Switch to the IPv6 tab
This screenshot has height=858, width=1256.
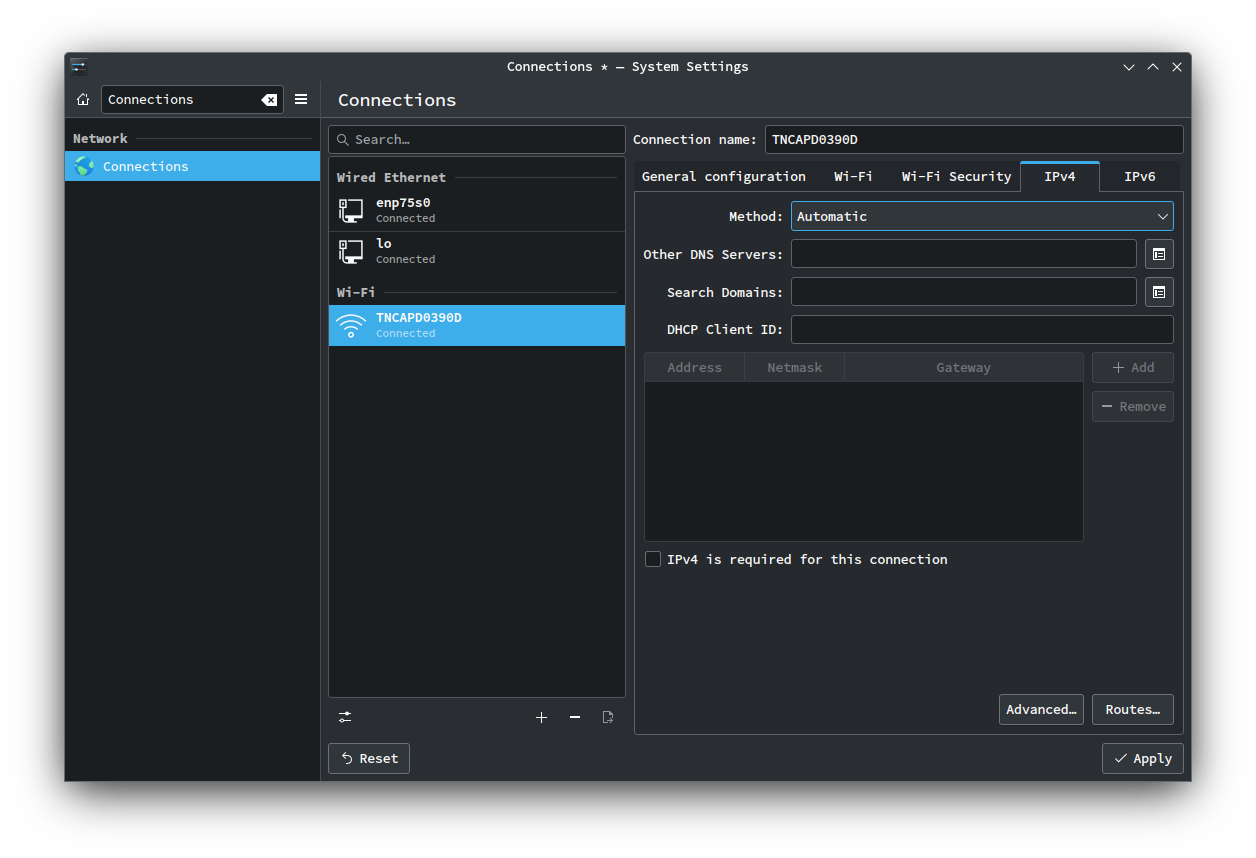pyautogui.click(x=1140, y=176)
